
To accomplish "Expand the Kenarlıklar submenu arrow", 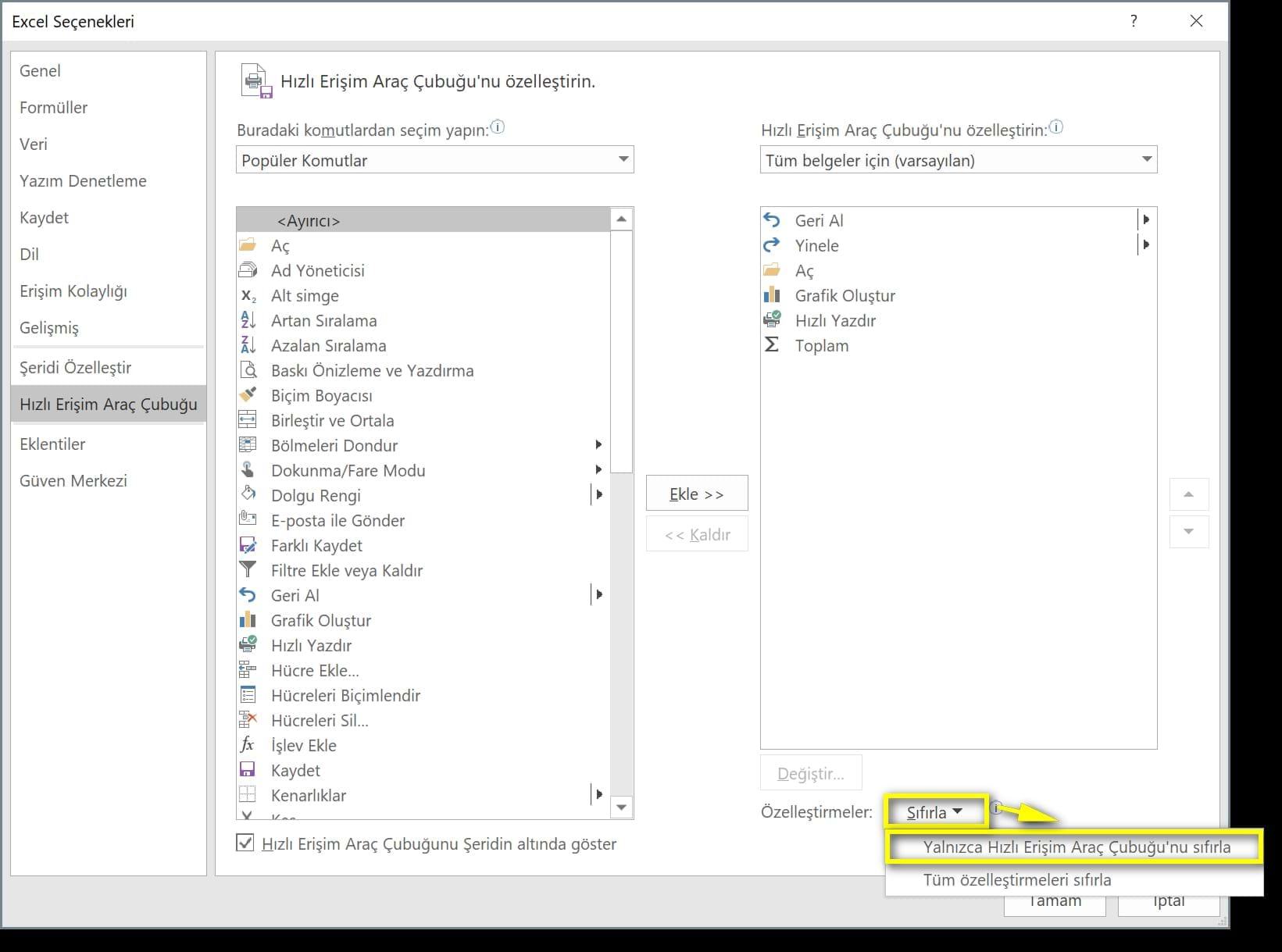I will click(x=598, y=794).
